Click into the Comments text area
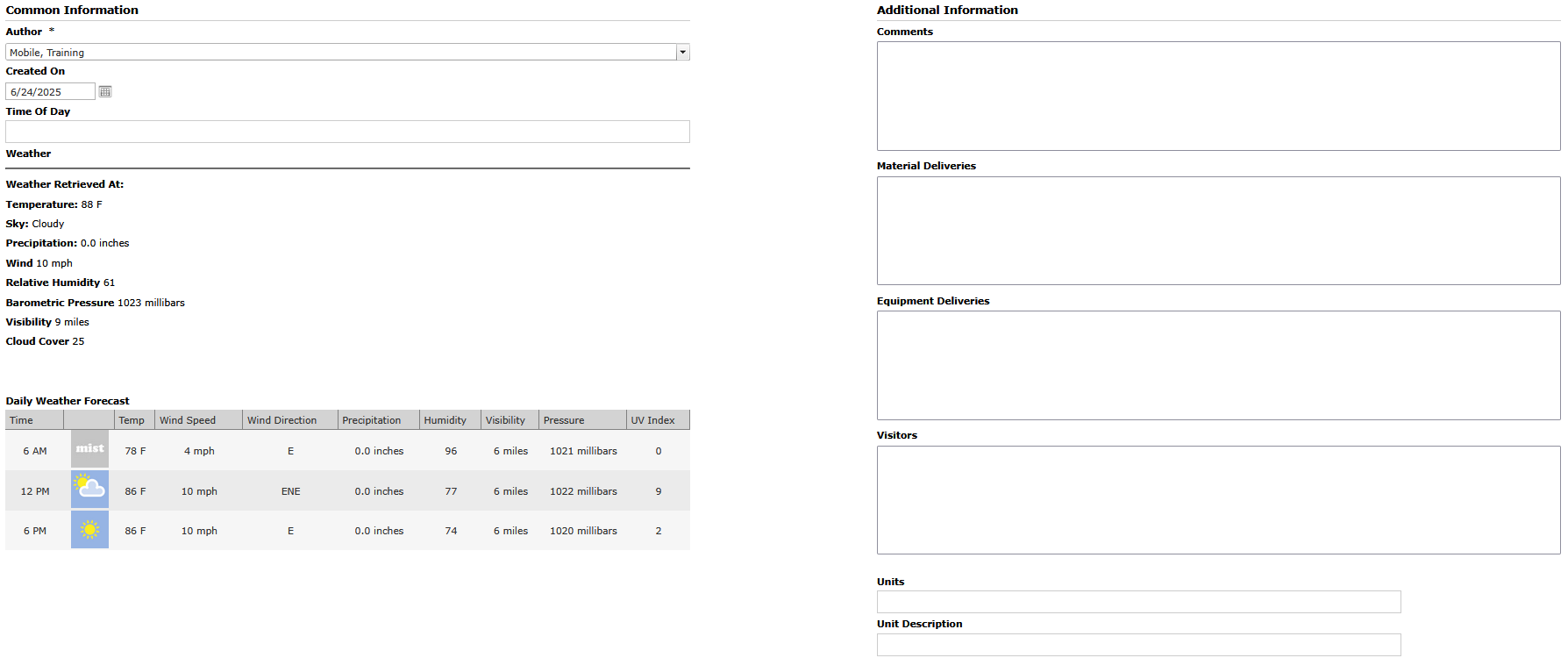Viewport: 1568px width, 658px height. pyautogui.click(x=1218, y=96)
